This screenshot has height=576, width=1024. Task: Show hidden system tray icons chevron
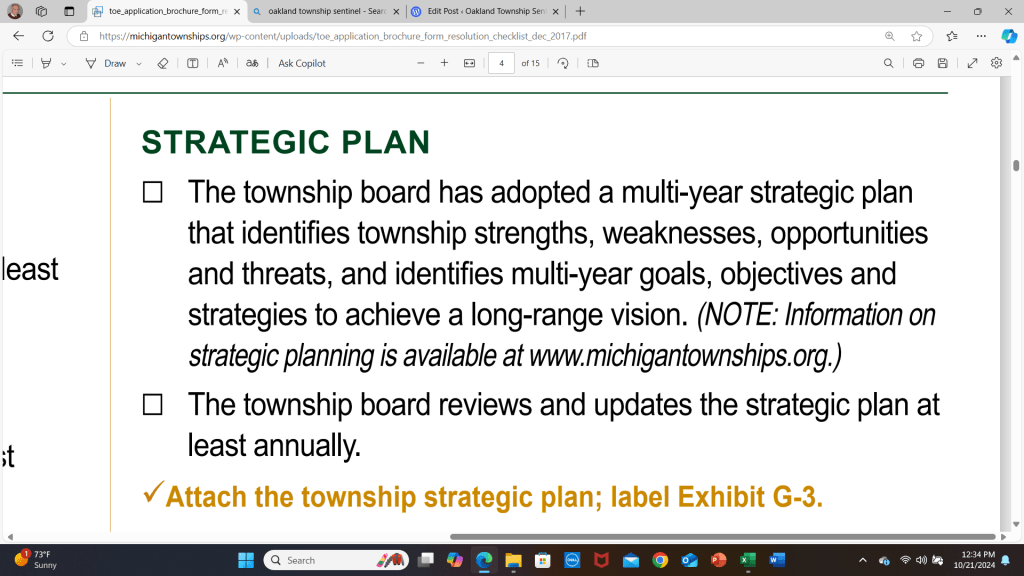point(863,560)
